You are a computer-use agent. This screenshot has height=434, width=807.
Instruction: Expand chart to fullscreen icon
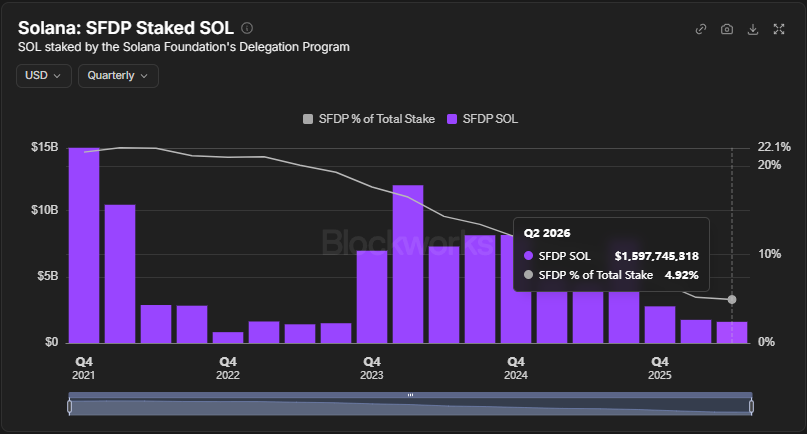coord(779,29)
